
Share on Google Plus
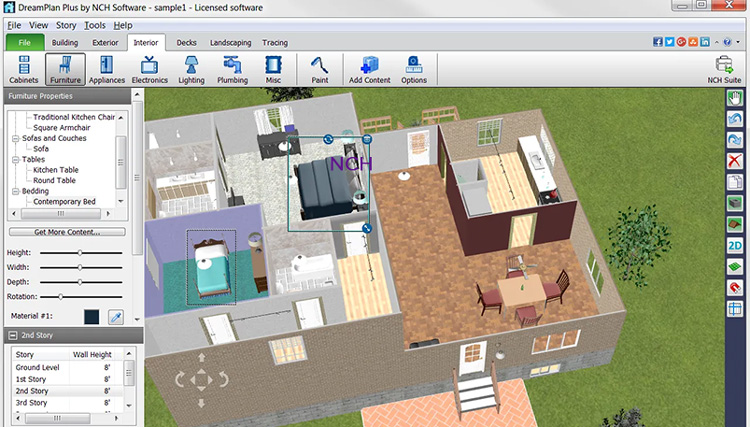681,42
